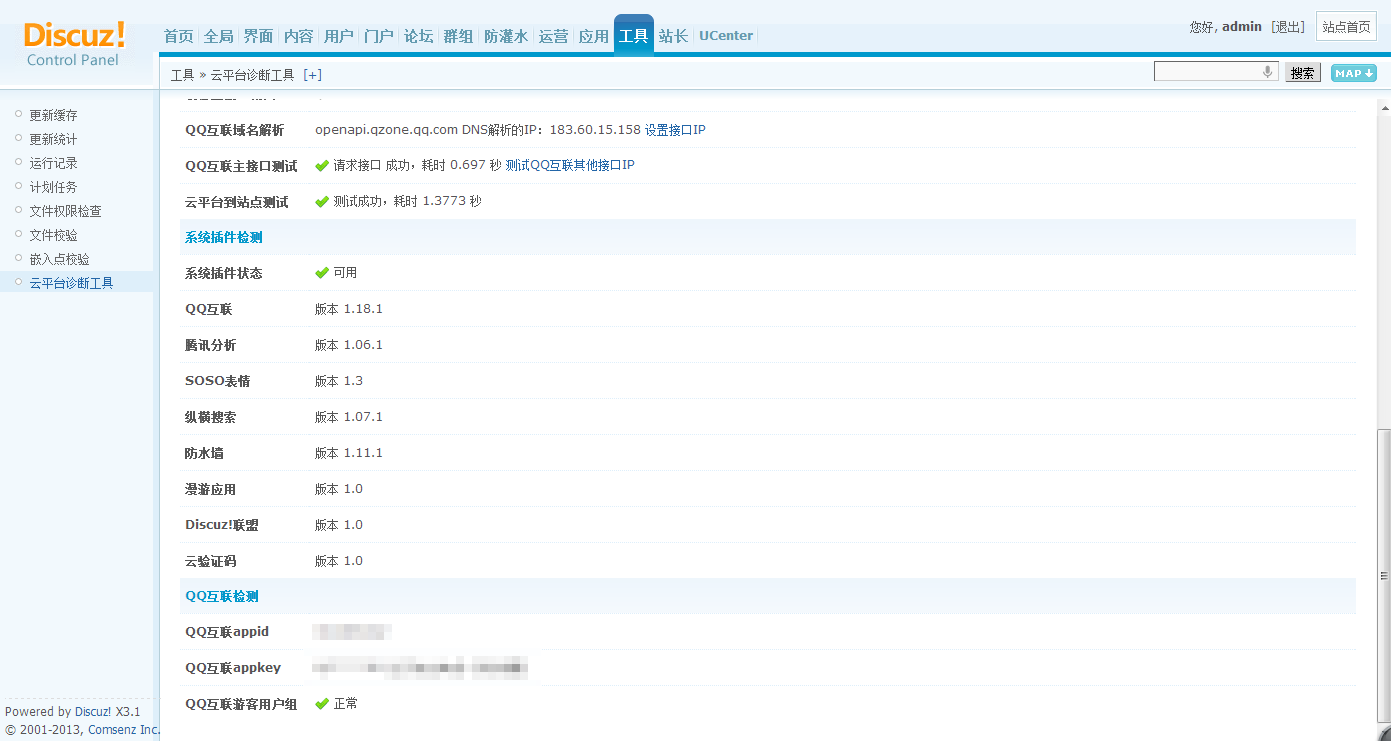The width and height of the screenshot is (1391, 741).
Task: Open the MAP navigation button
Action: coord(1353,73)
